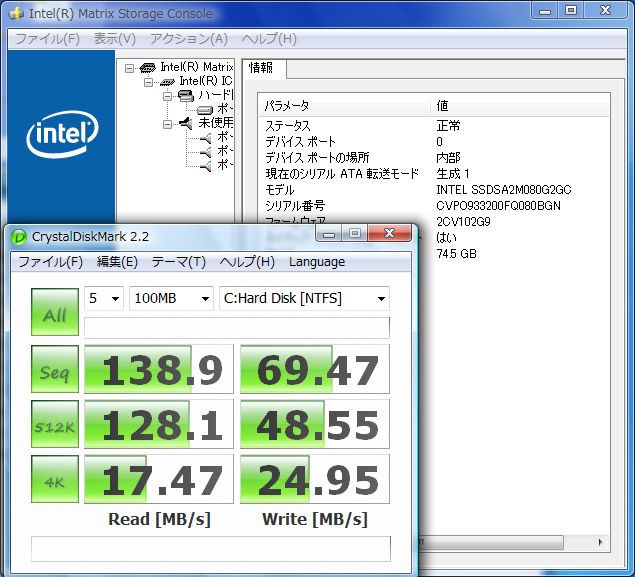
Task: Collapse the ハード drives tree branch
Action: click(167, 96)
